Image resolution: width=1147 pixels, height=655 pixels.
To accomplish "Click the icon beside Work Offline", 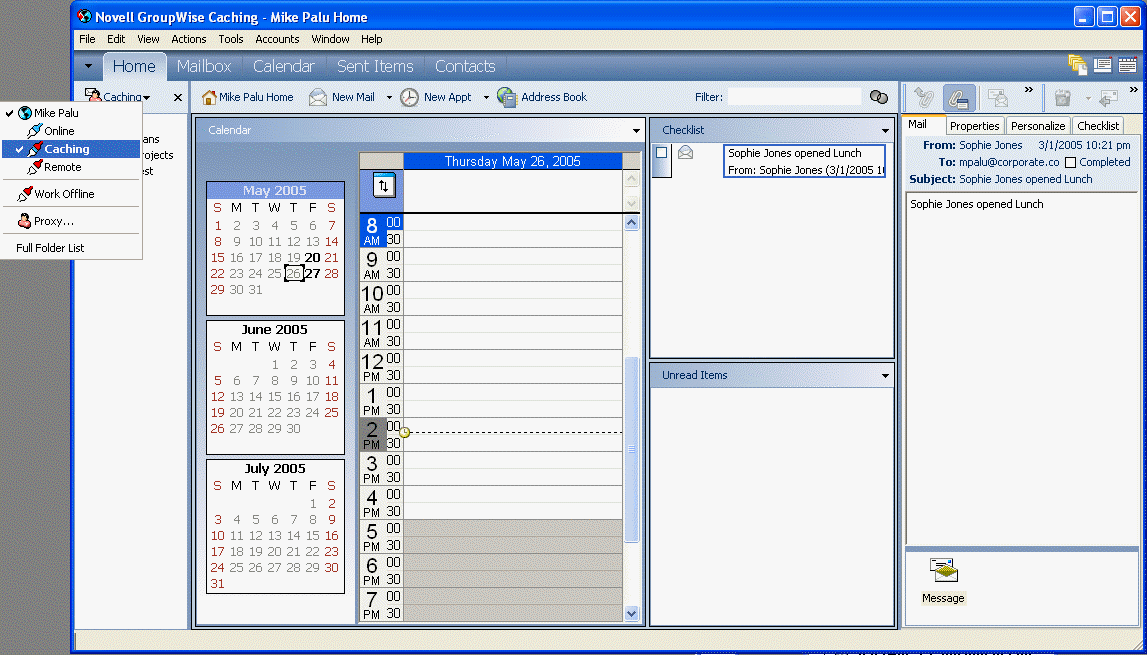I will tap(24, 194).
